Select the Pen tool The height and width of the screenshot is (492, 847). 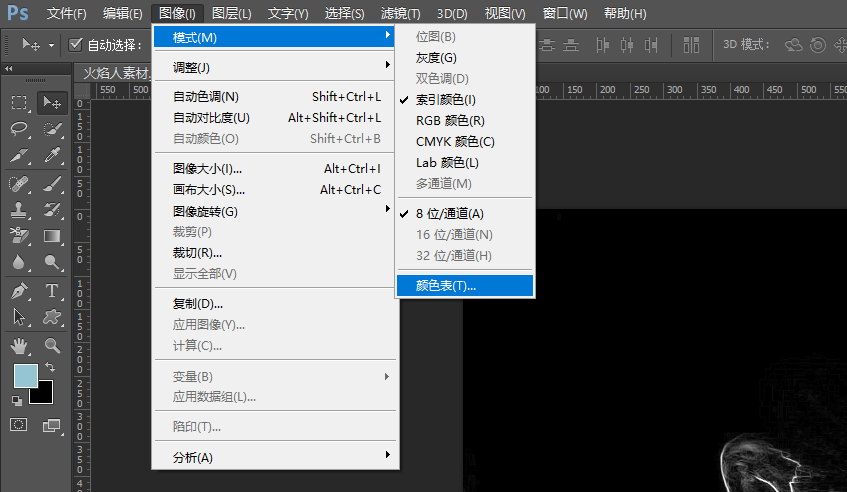click(19, 291)
